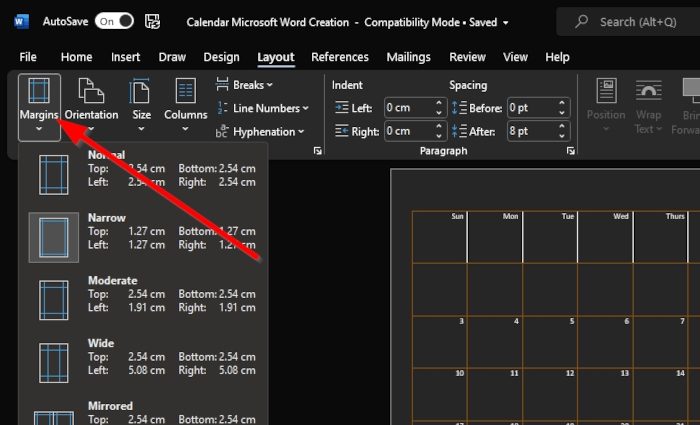Image resolution: width=700 pixels, height=425 pixels.
Task: Switch to the Insert tab
Action: [125, 57]
